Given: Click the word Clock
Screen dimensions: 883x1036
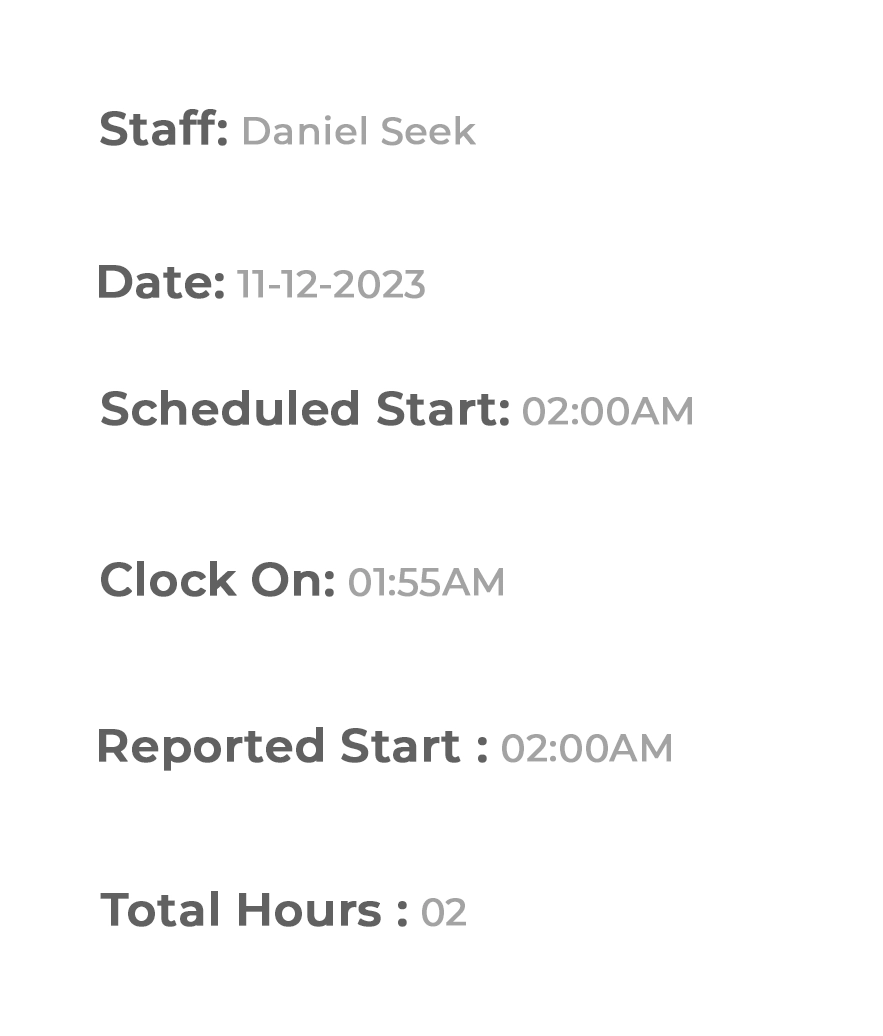Looking at the screenshot, I should [x=168, y=580].
